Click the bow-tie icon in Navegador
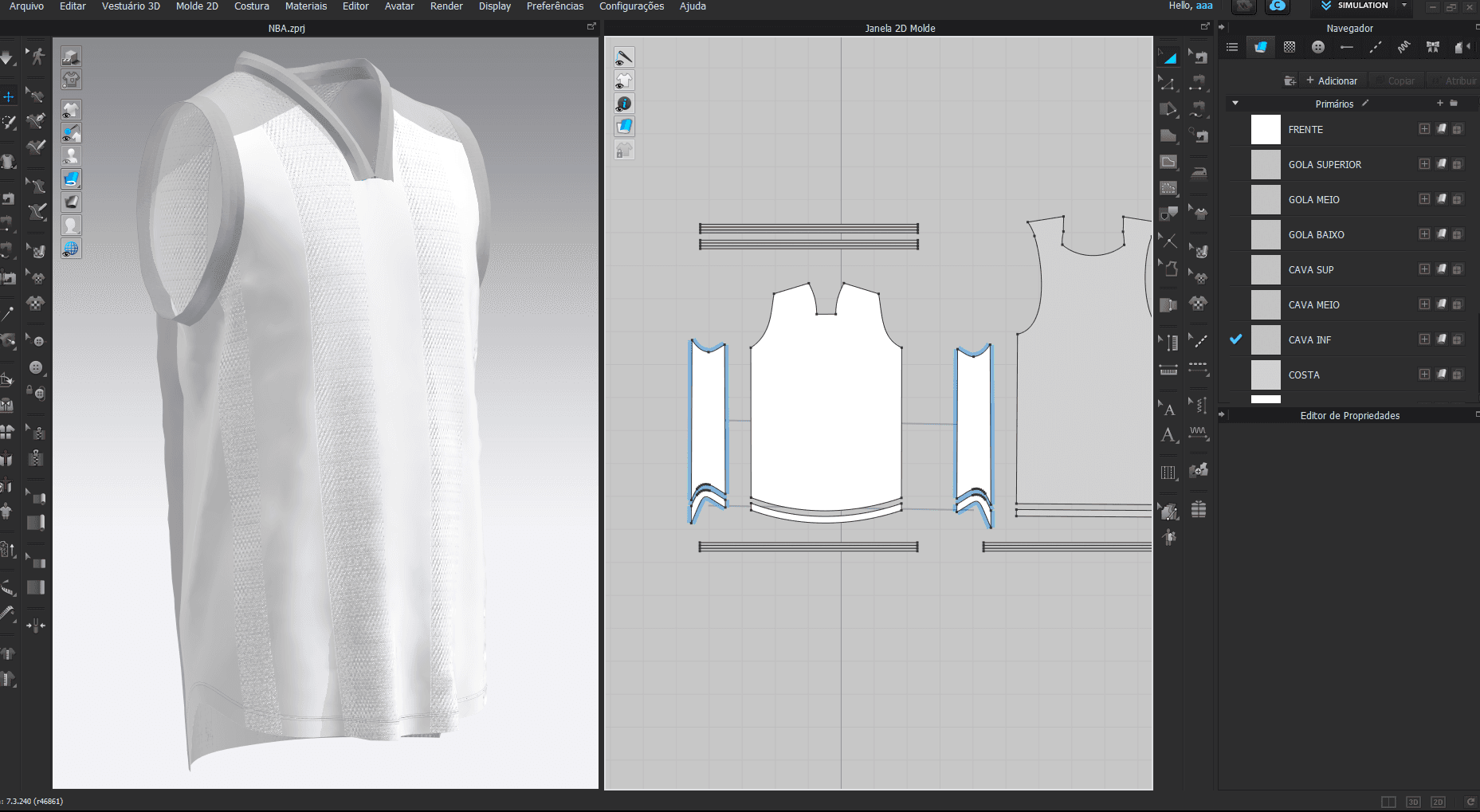The image size is (1480, 812). tap(1433, 47)
